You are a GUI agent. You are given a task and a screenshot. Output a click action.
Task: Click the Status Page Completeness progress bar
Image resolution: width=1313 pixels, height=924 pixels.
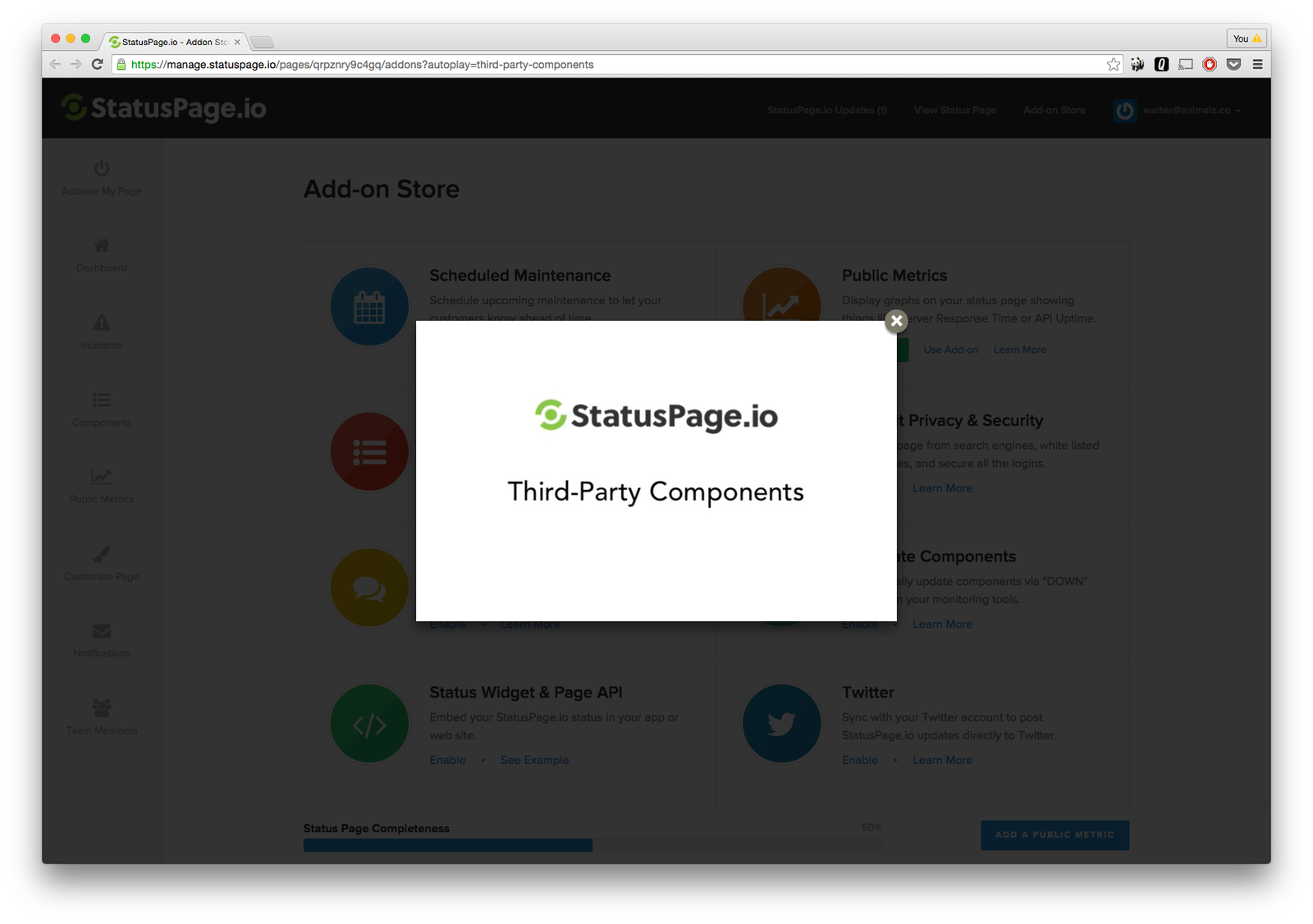pos(592,845)
